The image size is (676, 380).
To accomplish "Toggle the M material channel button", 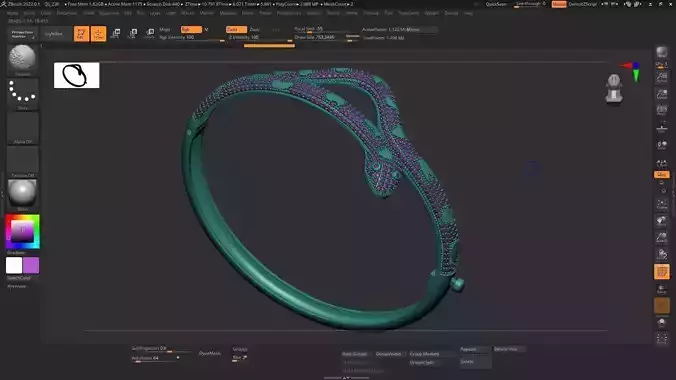I will pyautogui.click(x=206, y=30).
